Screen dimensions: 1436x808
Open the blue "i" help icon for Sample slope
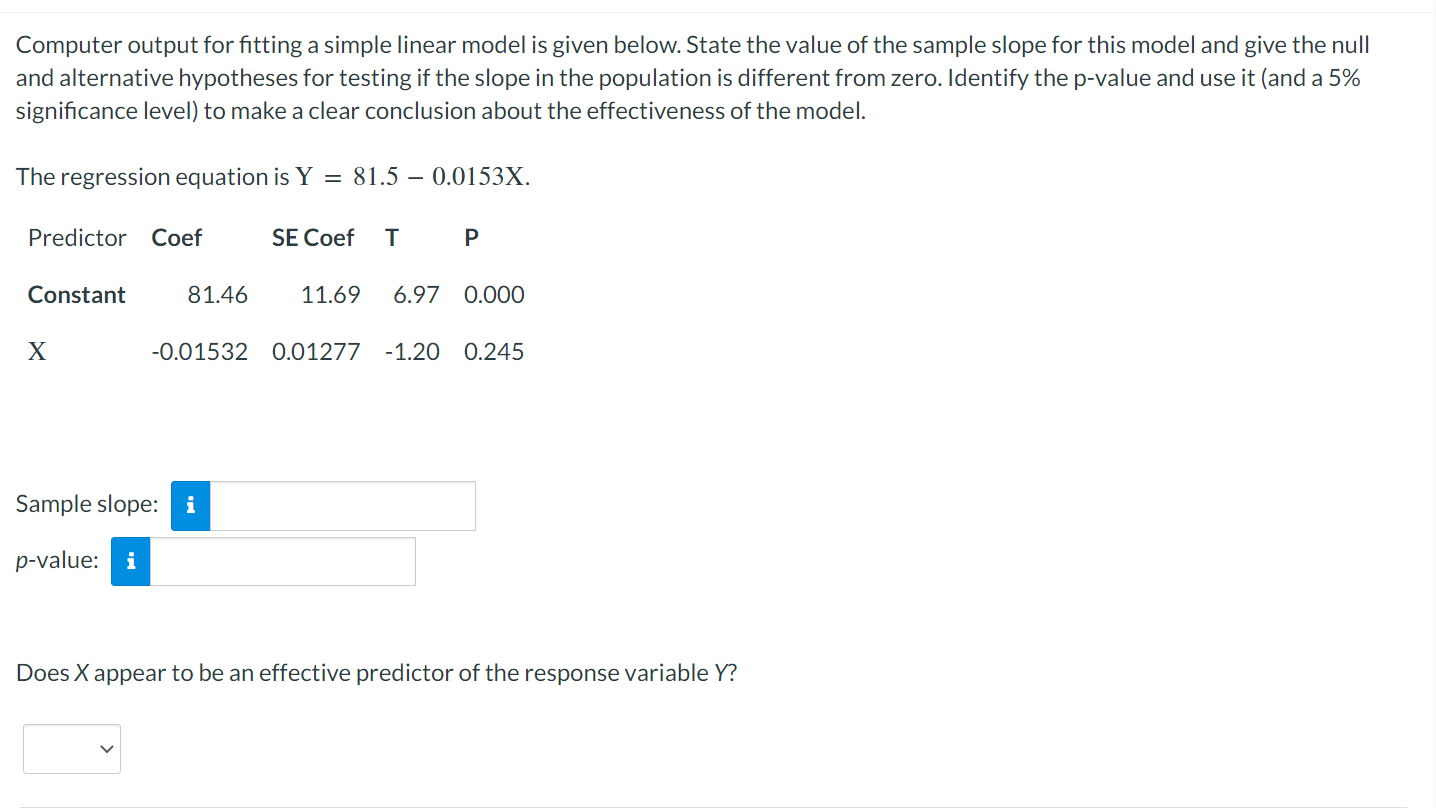pos(189,506)
